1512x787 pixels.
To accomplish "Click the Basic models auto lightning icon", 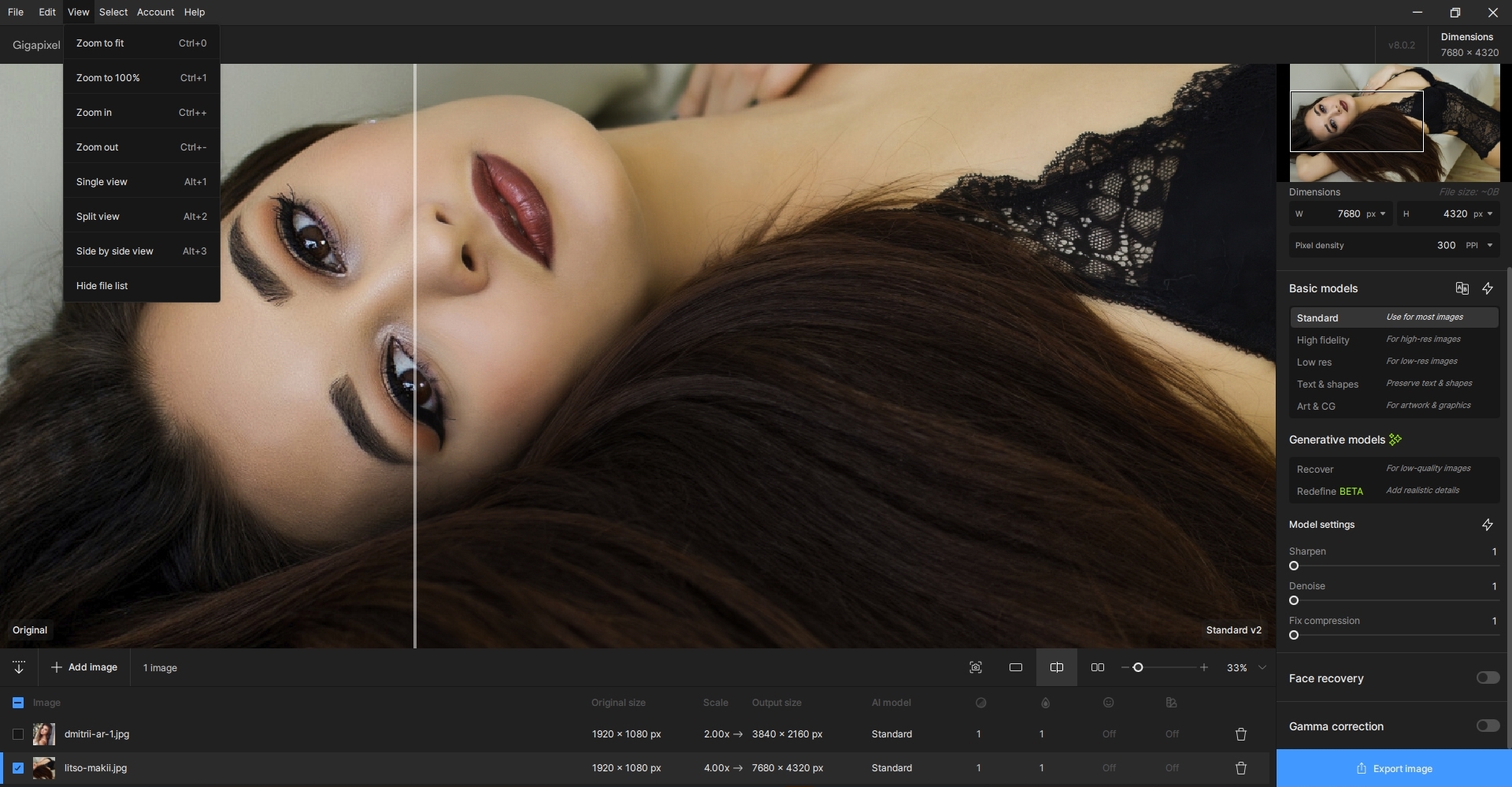I will 1488,288.
